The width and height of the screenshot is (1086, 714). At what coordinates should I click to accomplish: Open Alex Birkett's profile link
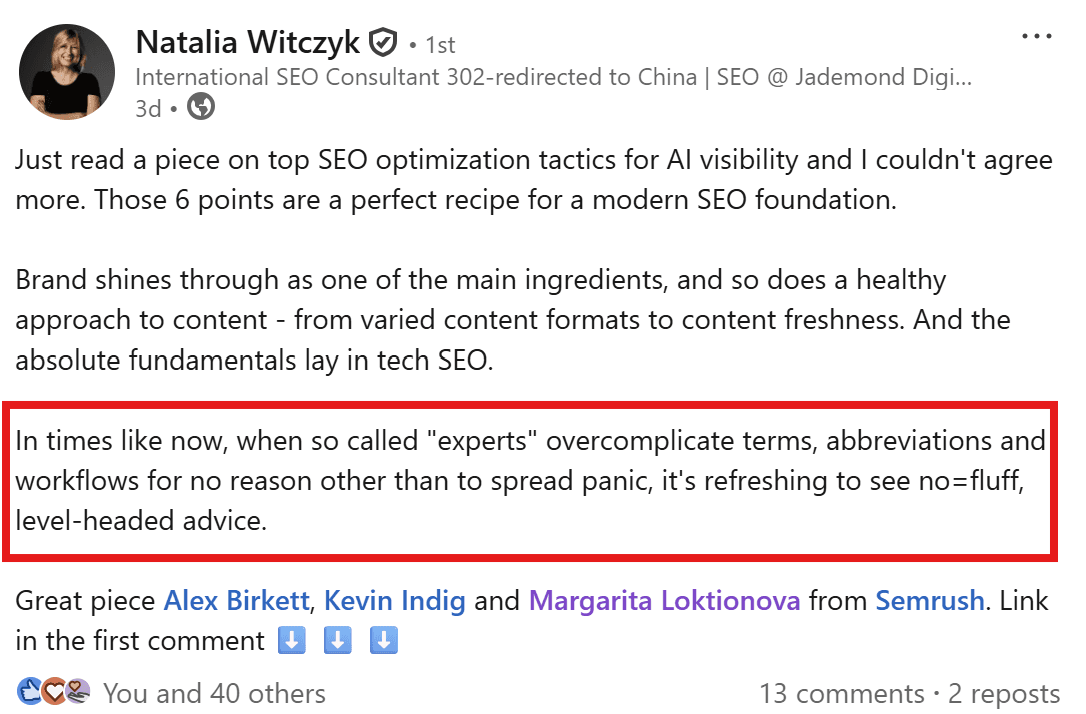pos(239,601)
